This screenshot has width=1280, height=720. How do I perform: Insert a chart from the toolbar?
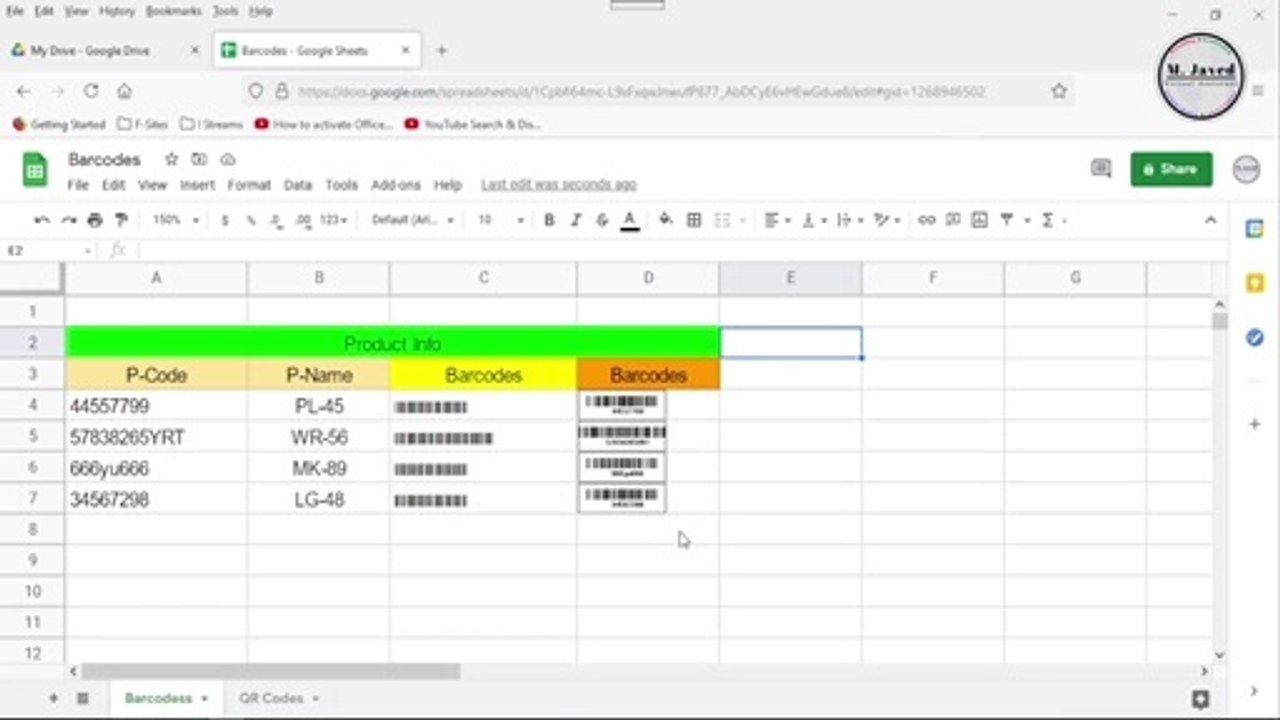[979, 220]
